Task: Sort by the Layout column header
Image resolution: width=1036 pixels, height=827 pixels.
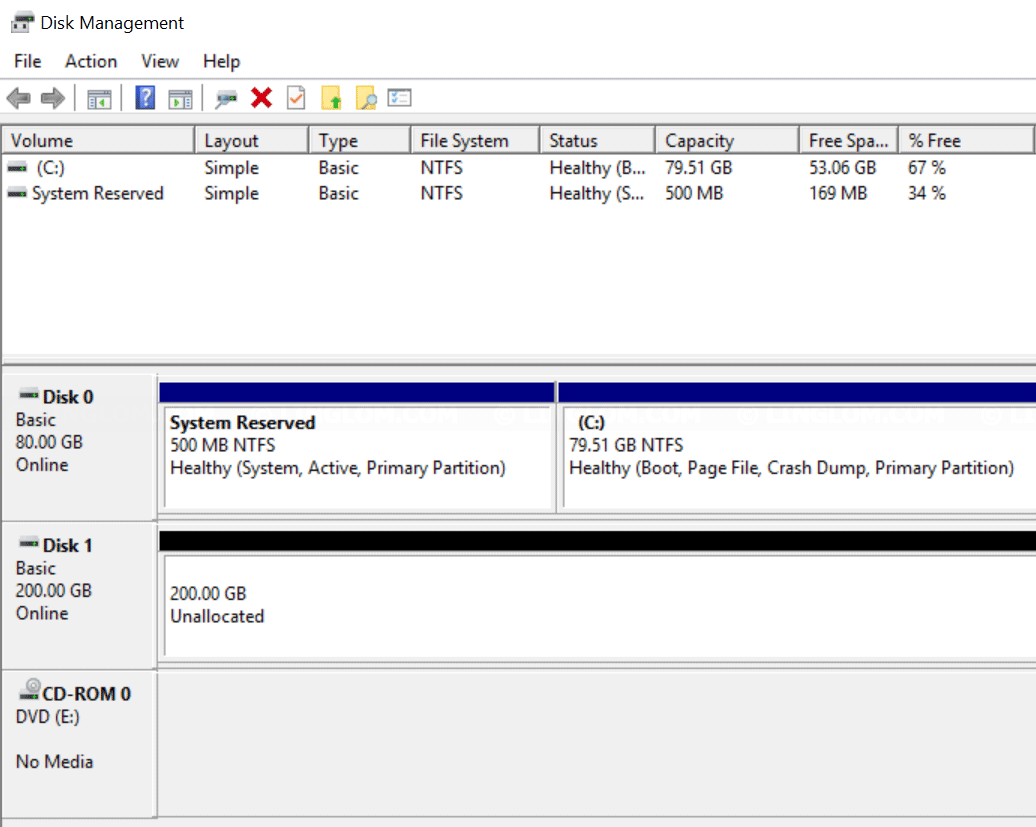Action: (x=252, y=141)
